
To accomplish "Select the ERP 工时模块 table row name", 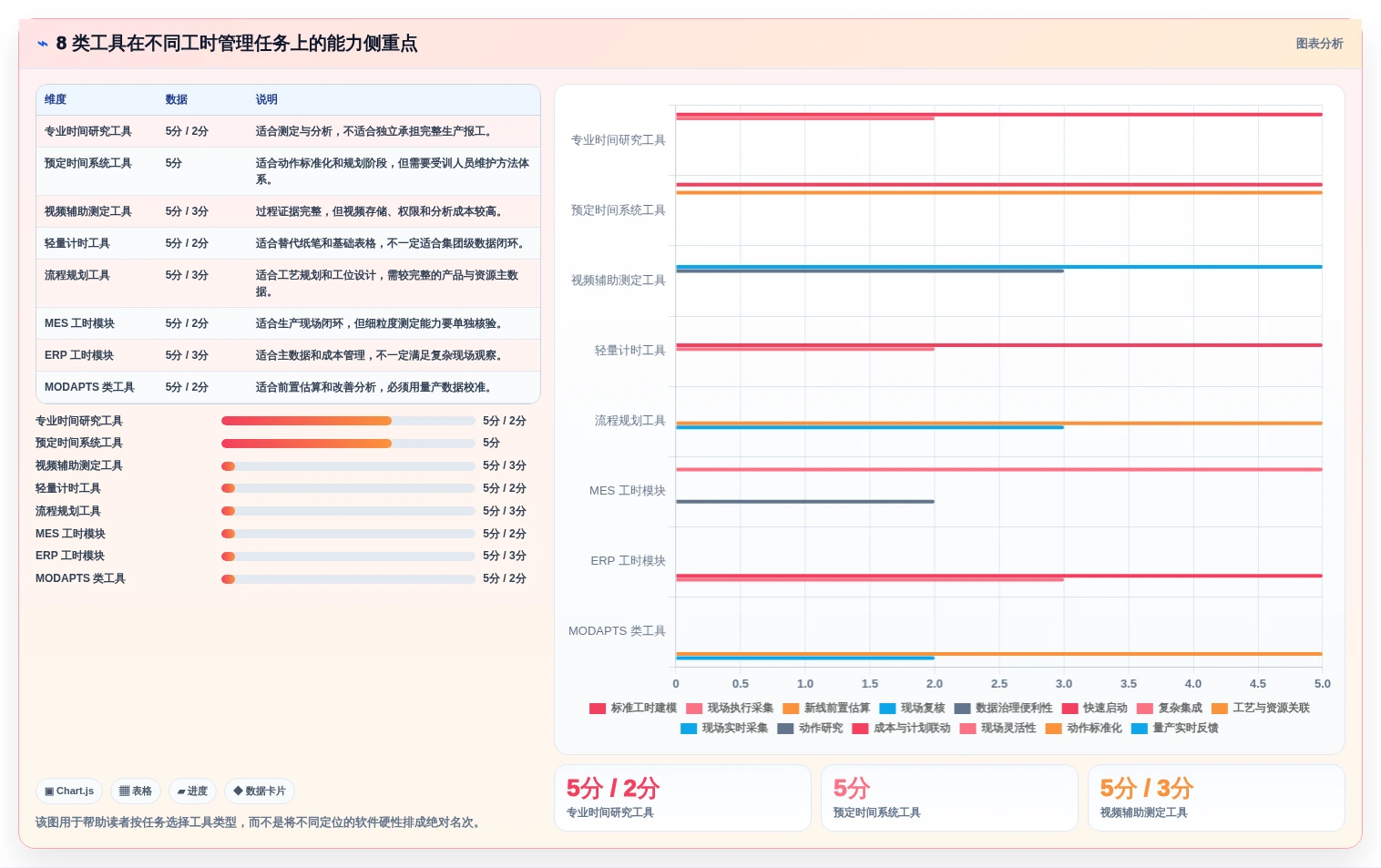I will [79, 355].
